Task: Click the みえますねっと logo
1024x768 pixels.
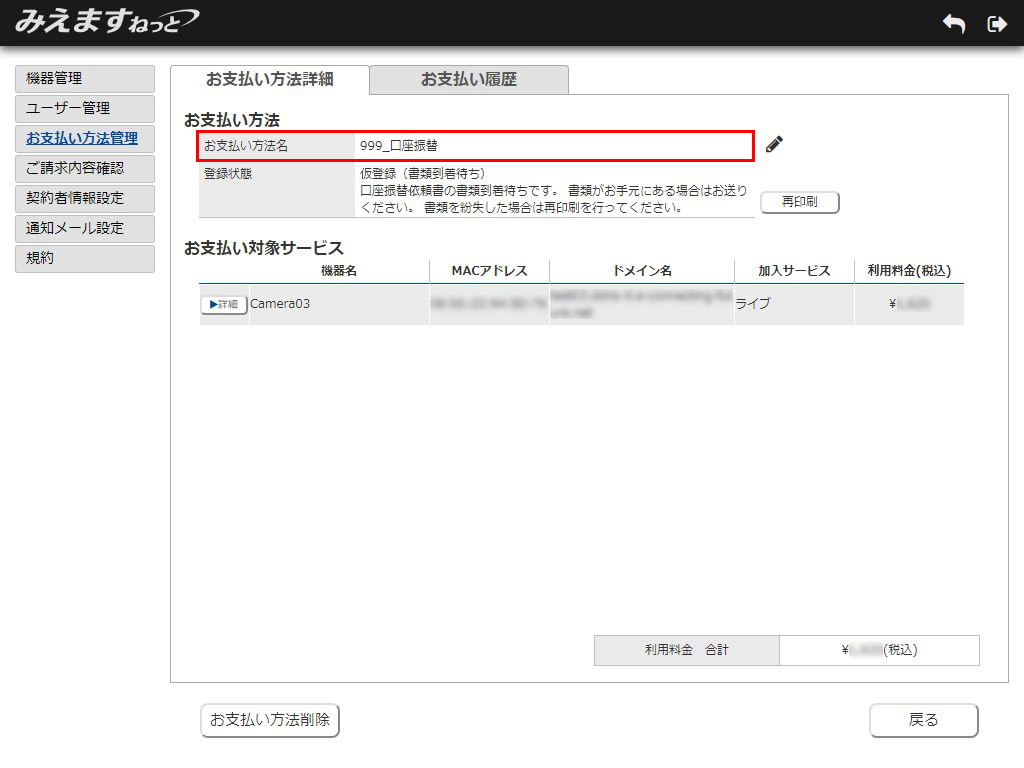Action: (x=106, y=21)
